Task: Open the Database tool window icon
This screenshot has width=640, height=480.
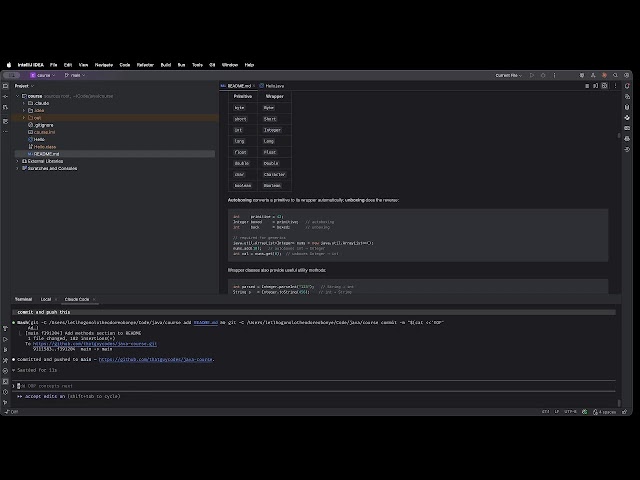Action: 627,107
